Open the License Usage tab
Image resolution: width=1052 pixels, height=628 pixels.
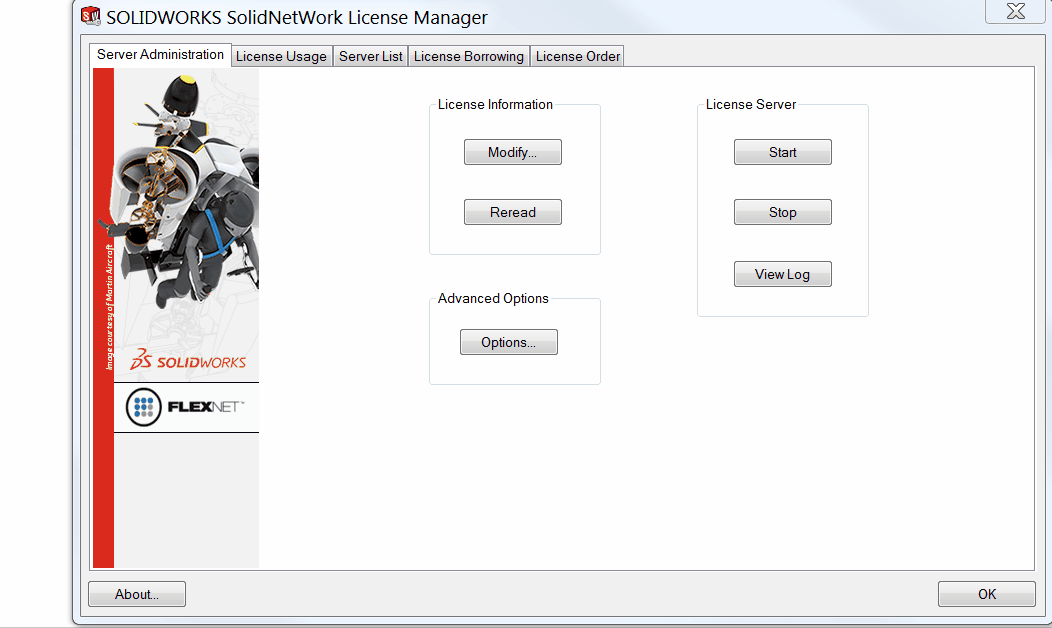(x=281, y=56)
